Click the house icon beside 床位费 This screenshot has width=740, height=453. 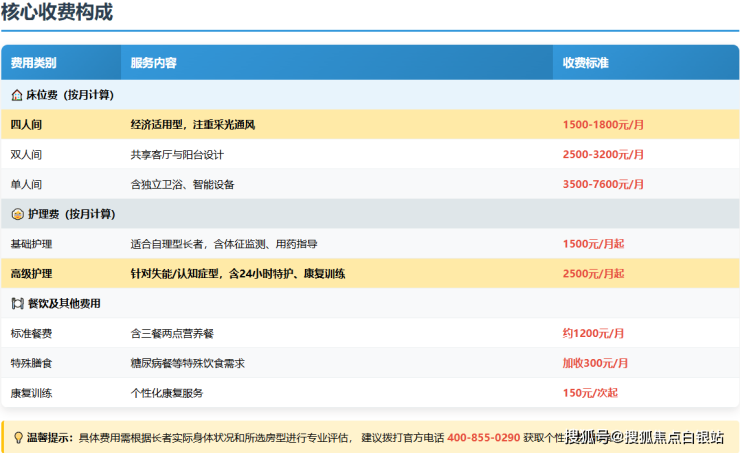click(x=17, y=95)
